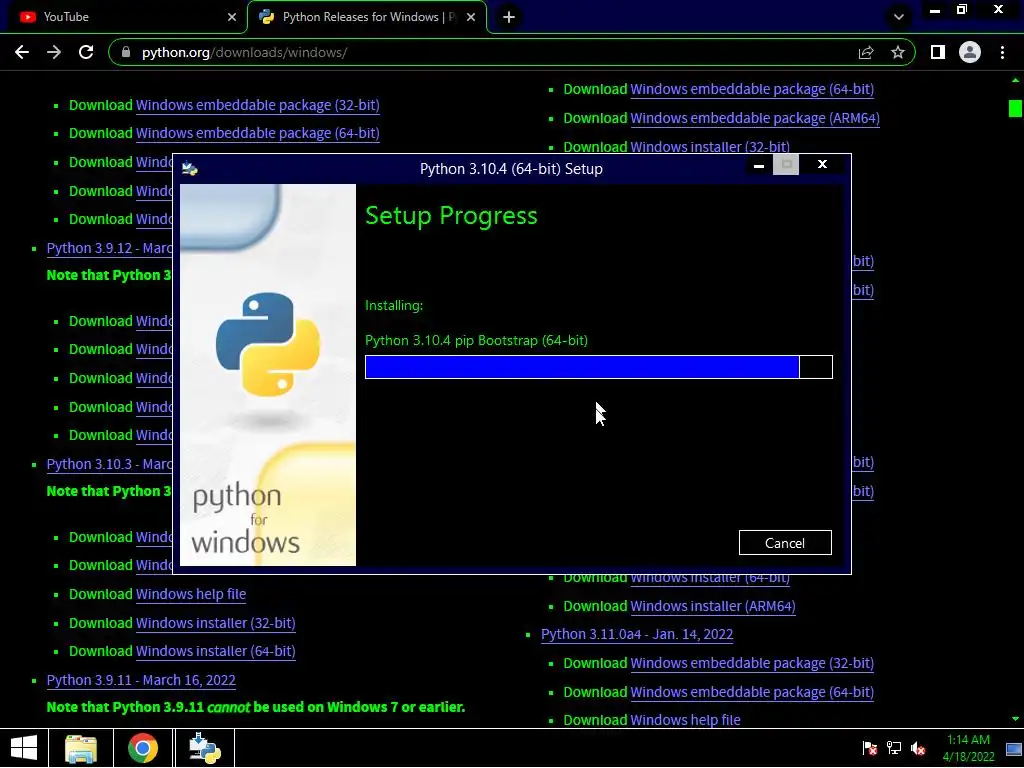Click the scrollbar up arrow

click(x=1016, y=80)
